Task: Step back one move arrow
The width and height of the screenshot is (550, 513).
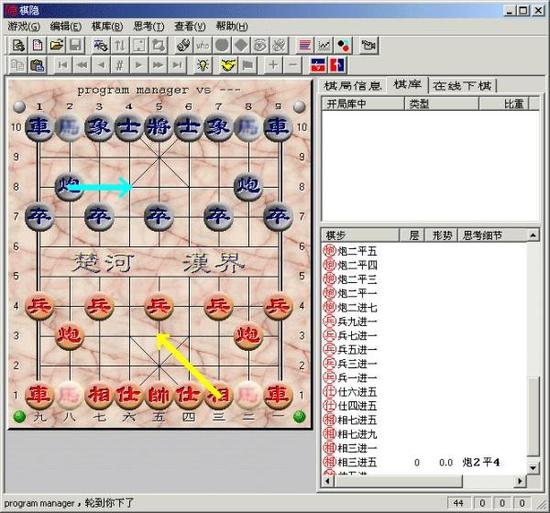Action: click(101, 65)
